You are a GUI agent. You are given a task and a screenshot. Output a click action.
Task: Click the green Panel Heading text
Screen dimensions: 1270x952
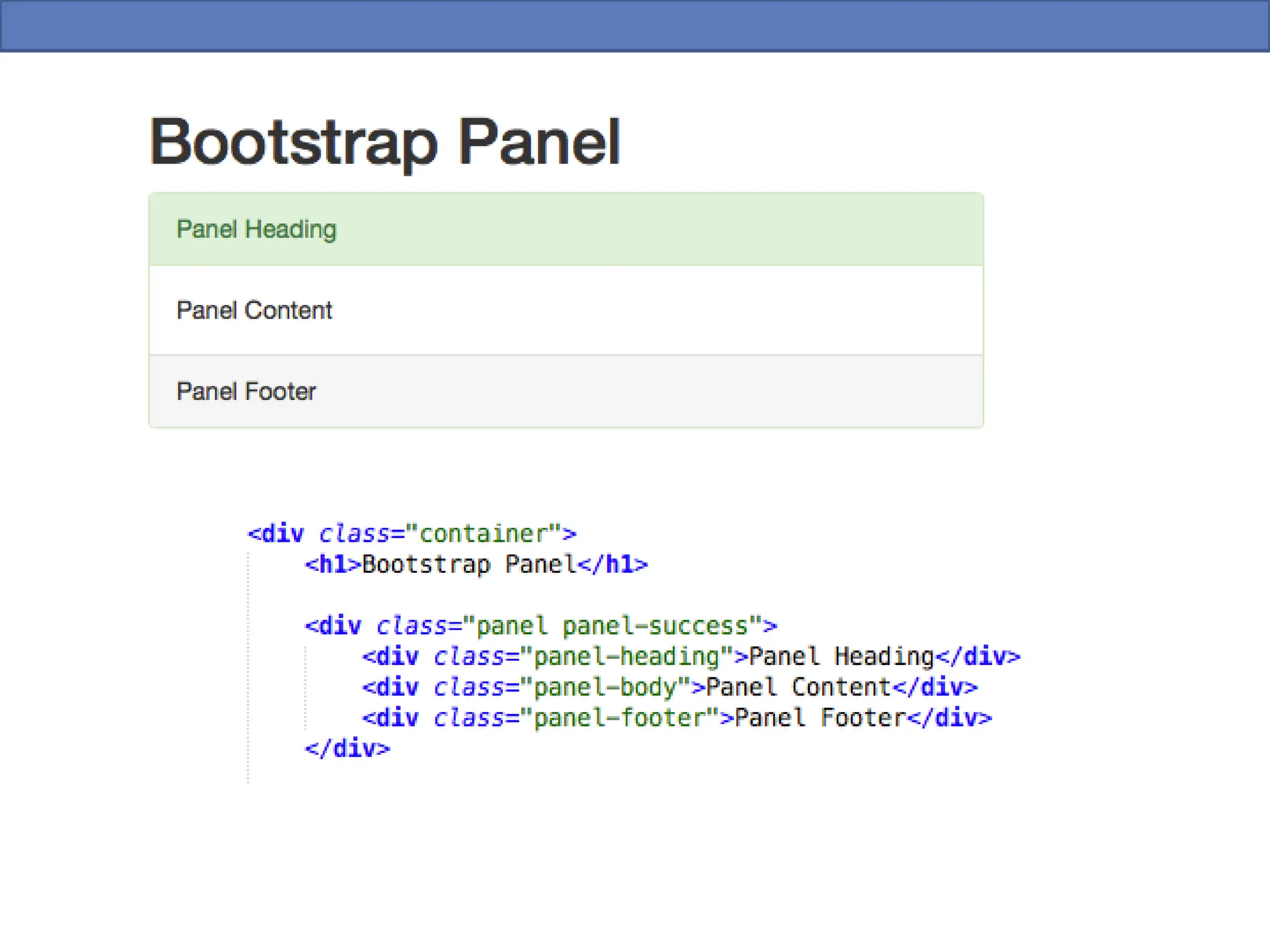click(256, 229)
